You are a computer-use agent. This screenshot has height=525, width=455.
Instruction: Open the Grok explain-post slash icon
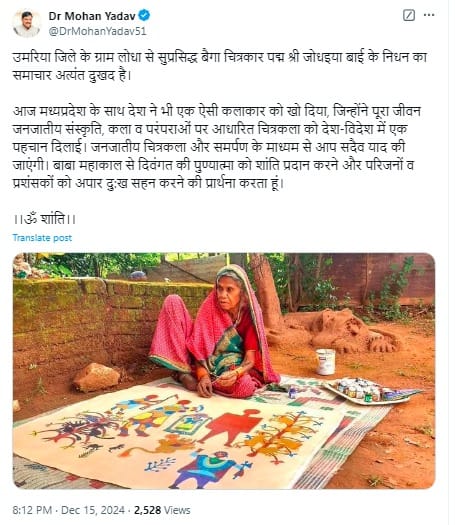pyautogui.click(x=409, y=15)
